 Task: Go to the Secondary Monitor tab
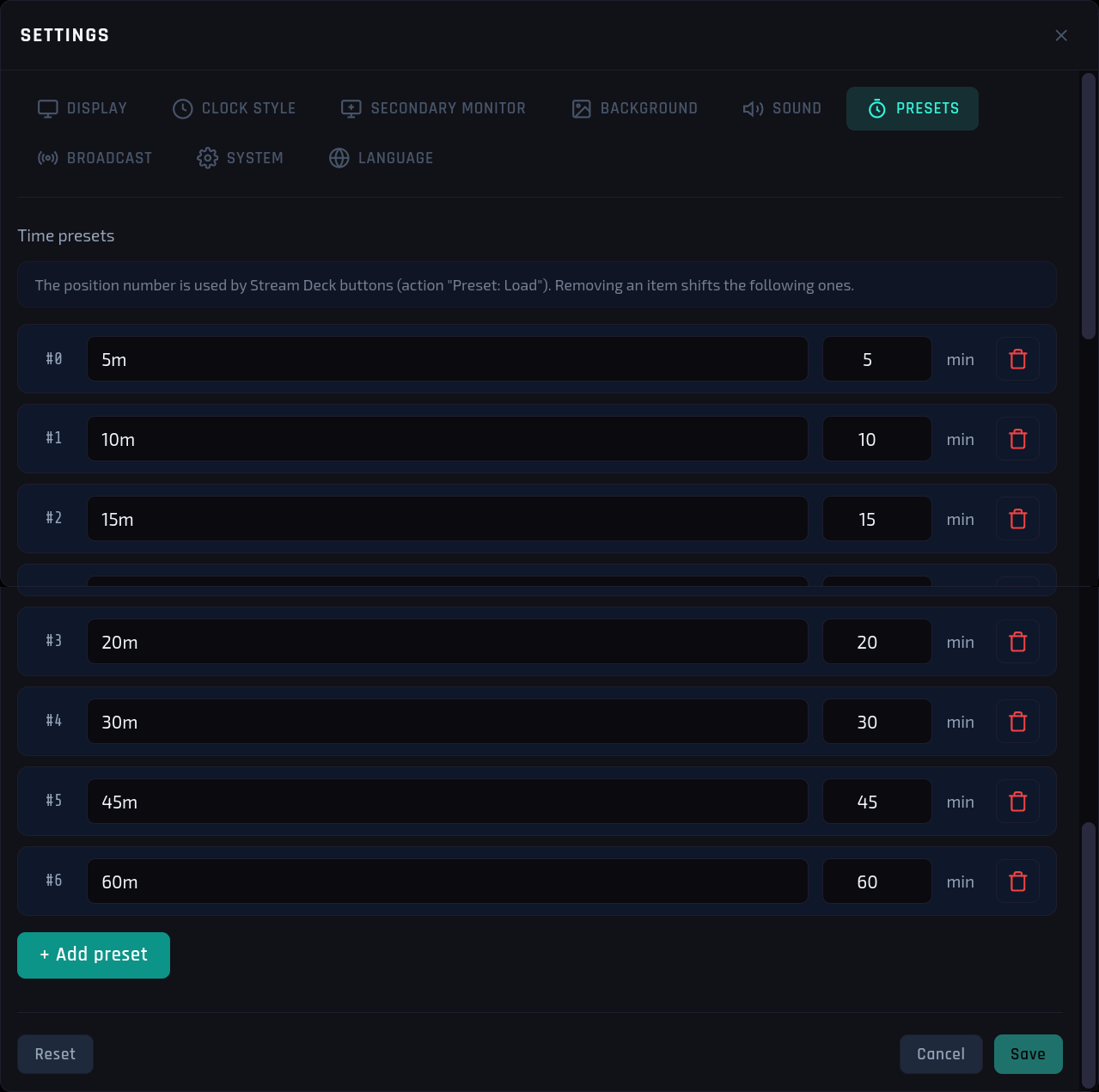433,108
